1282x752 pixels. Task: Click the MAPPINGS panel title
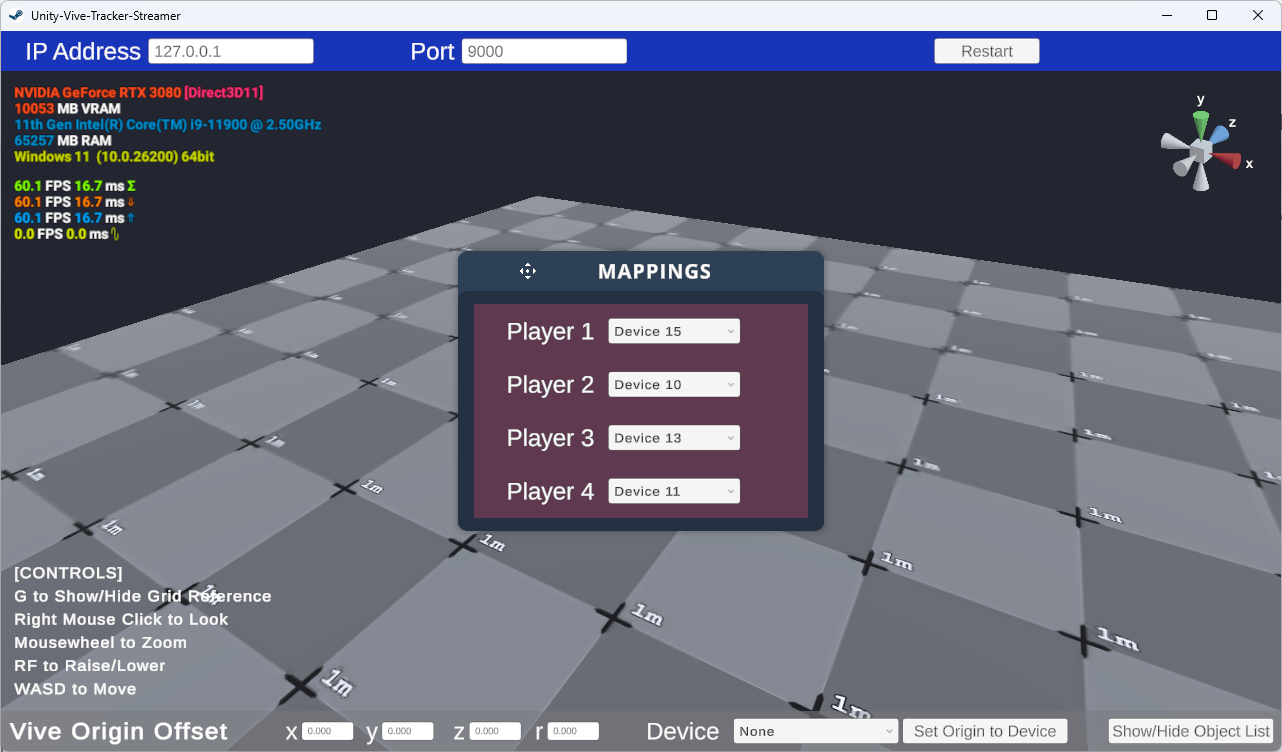point(655,271)
